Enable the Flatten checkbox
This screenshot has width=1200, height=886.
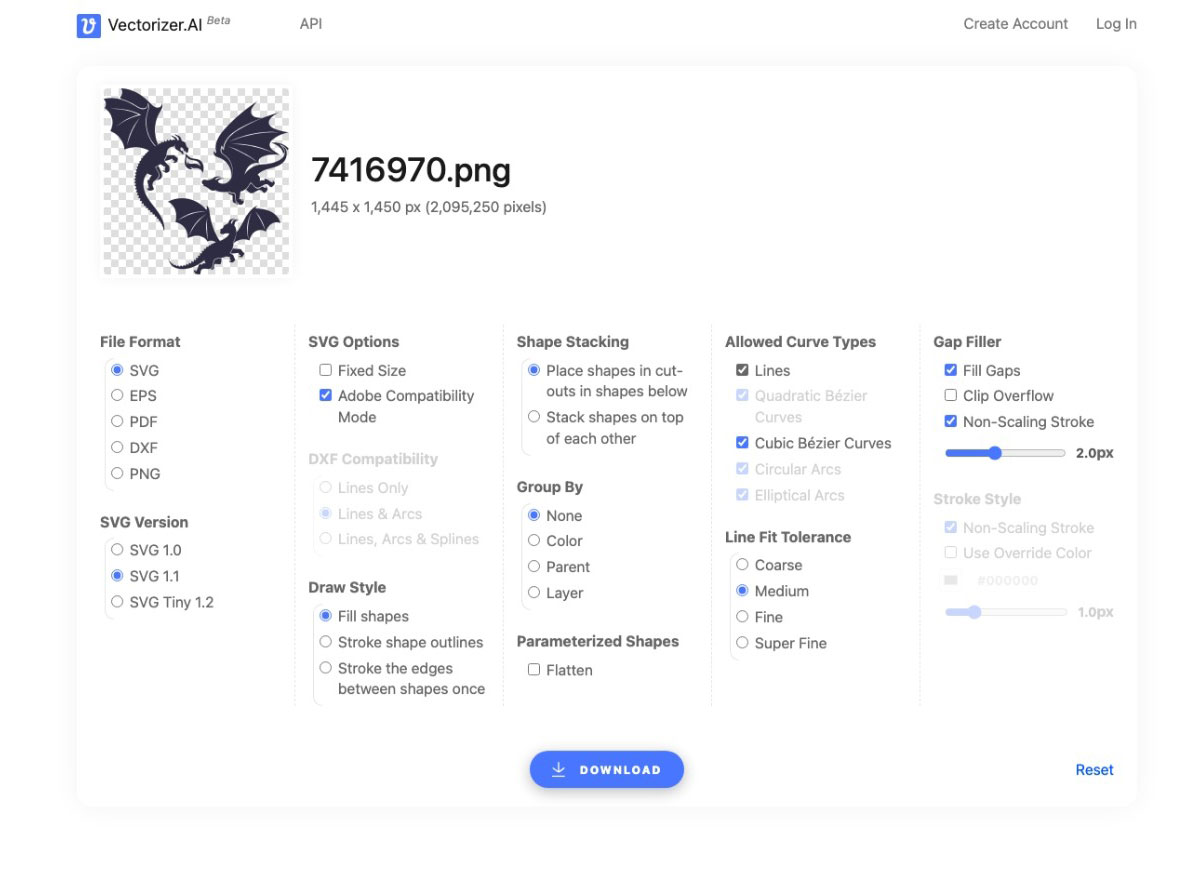534,670
